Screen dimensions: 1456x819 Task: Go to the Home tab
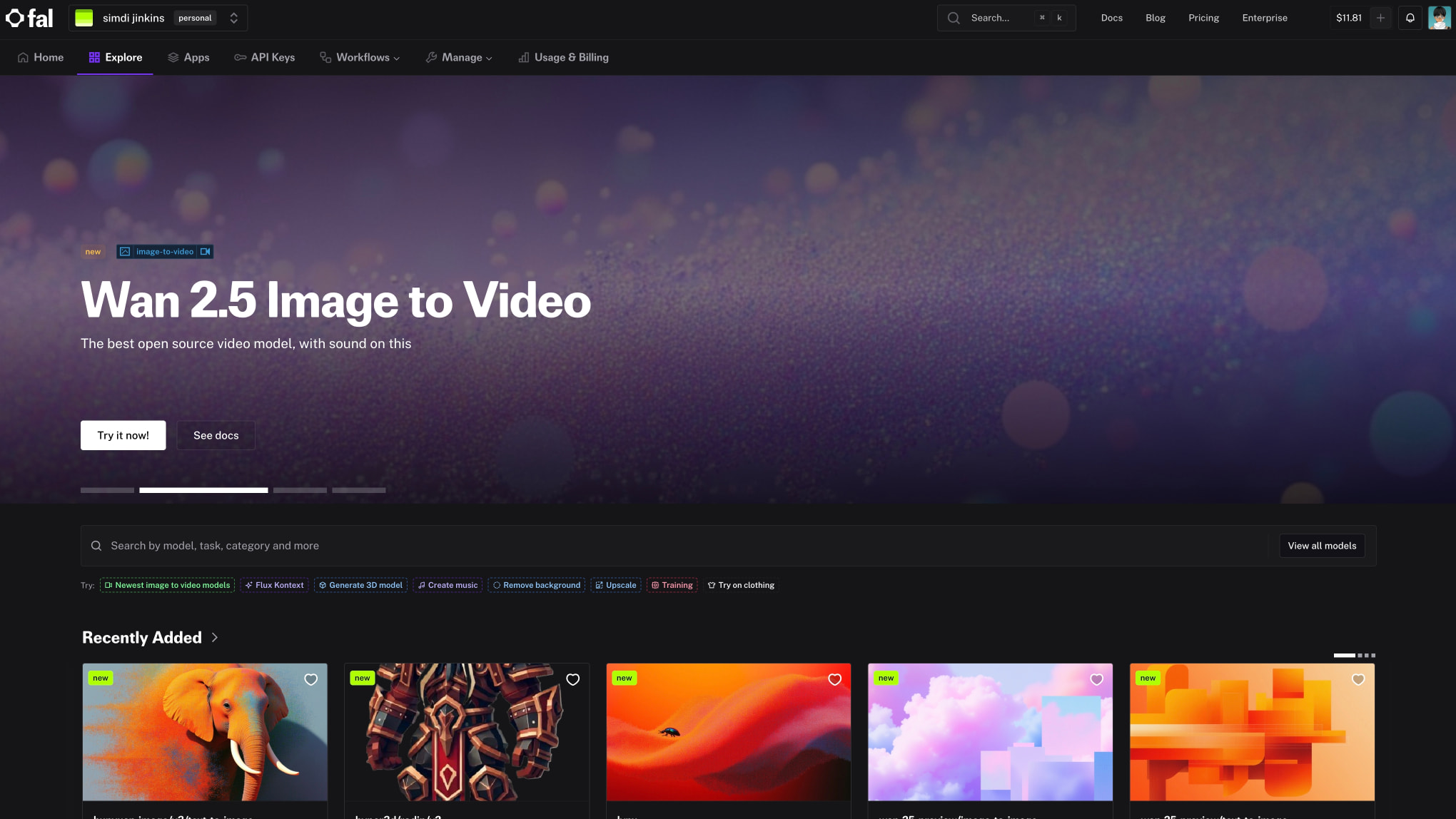click(x=41, y=57)
